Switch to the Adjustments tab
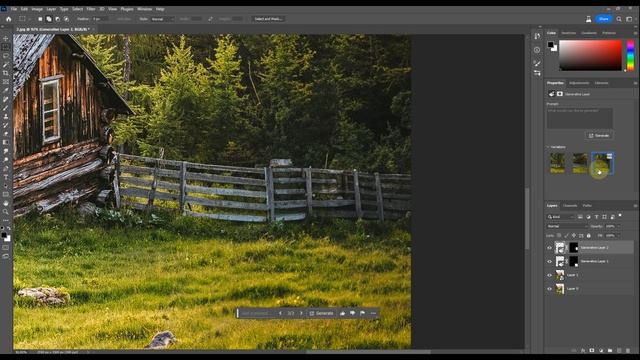The image size is (640, 360). (x=579, y=83)
